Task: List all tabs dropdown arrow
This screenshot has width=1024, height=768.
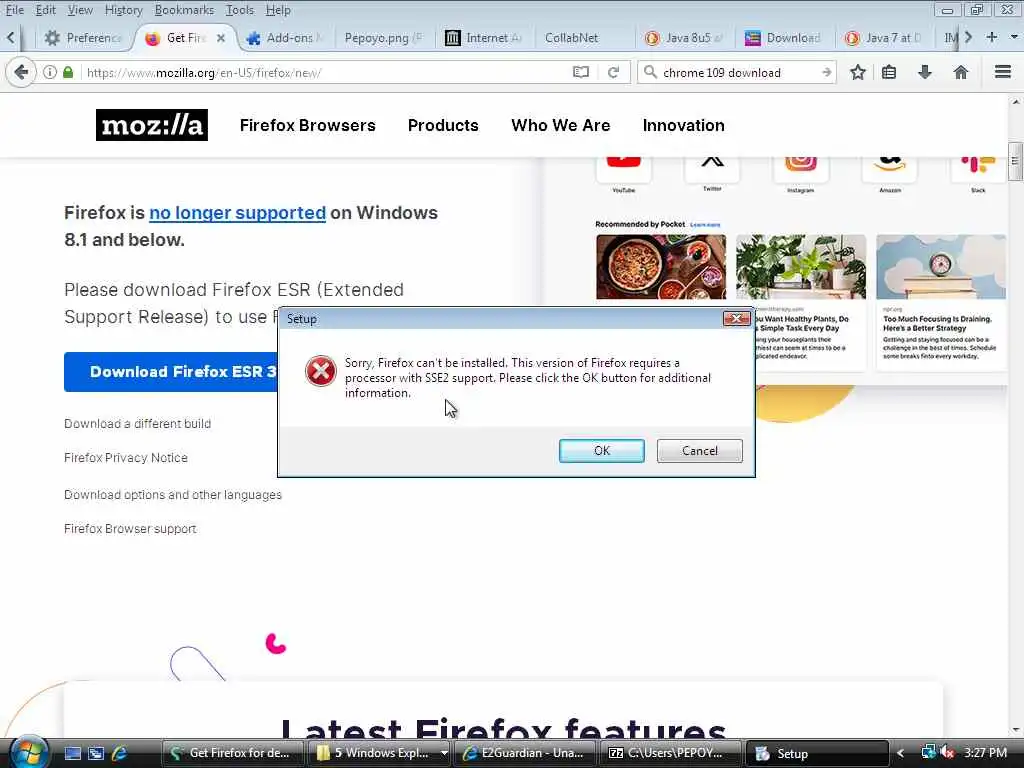Action: 1014,37
